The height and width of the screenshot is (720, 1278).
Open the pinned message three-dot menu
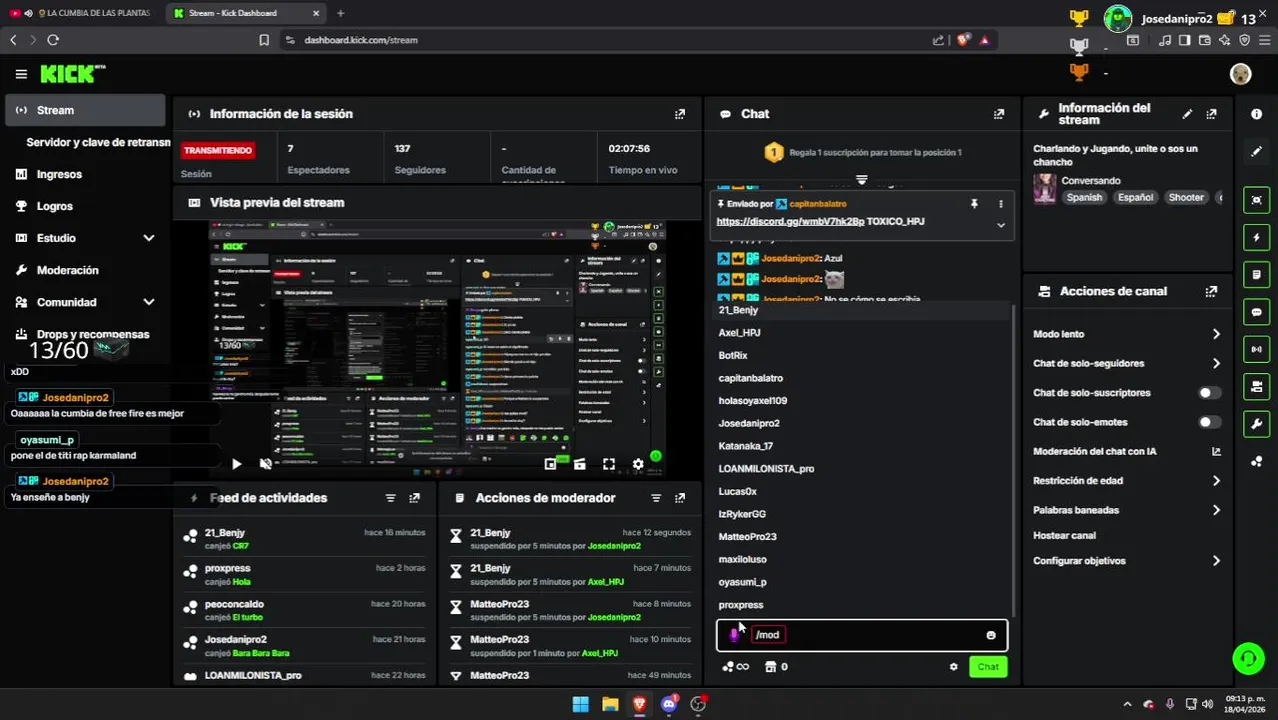[1001, 204]
